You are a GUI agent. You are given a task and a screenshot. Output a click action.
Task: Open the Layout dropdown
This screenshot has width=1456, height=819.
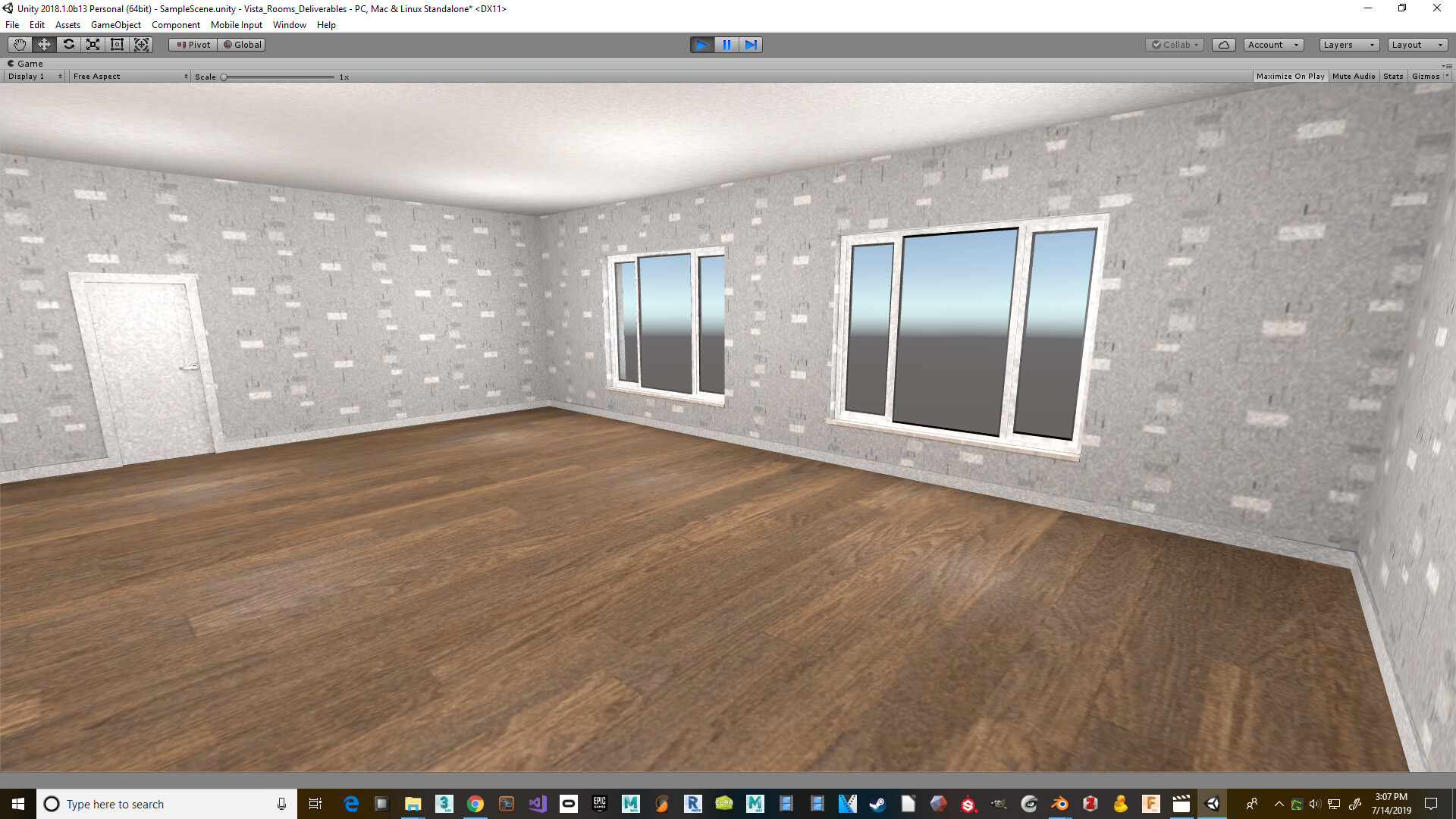pyautogui.click(x=1417, y=45)
